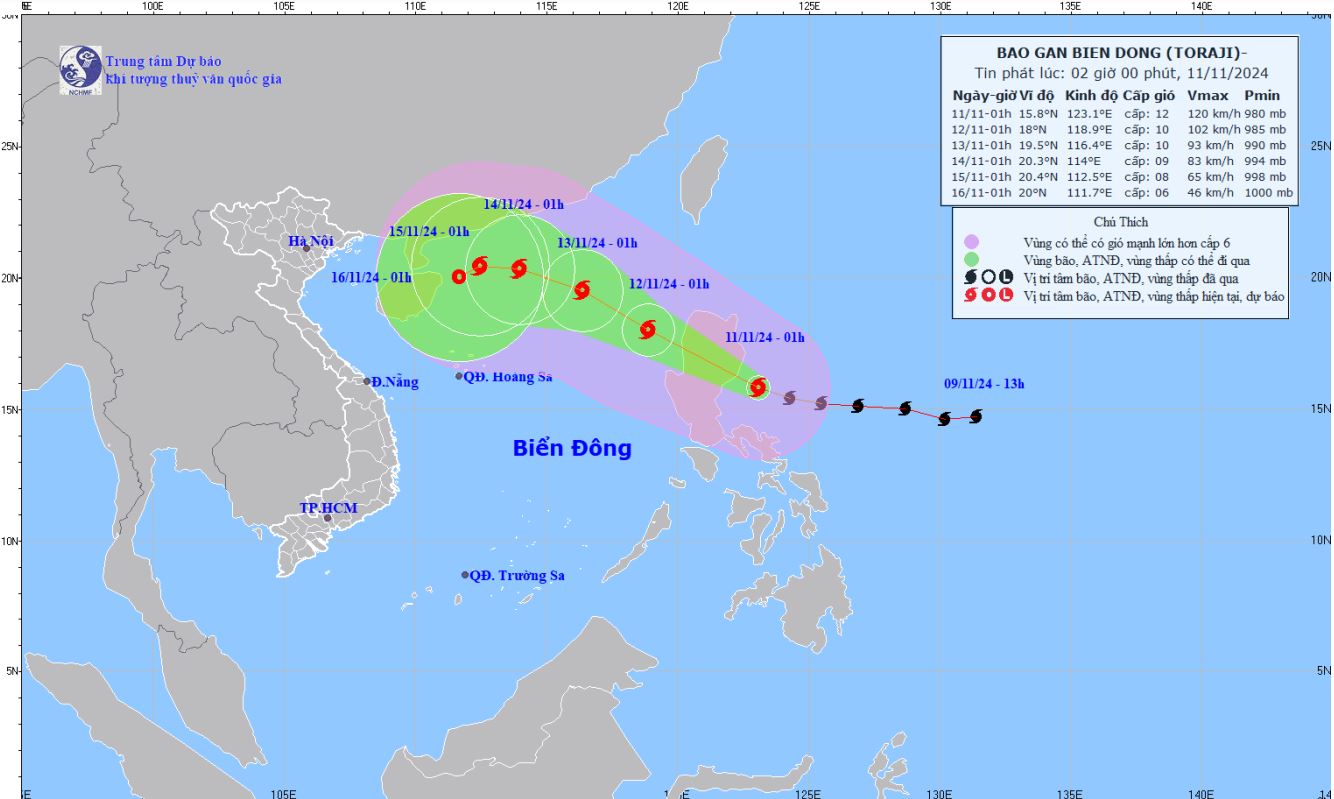Click the storm symbol below 14/11/24 - 01h label
Viewport: 1334px width, 799px height.
click(518, 268)
